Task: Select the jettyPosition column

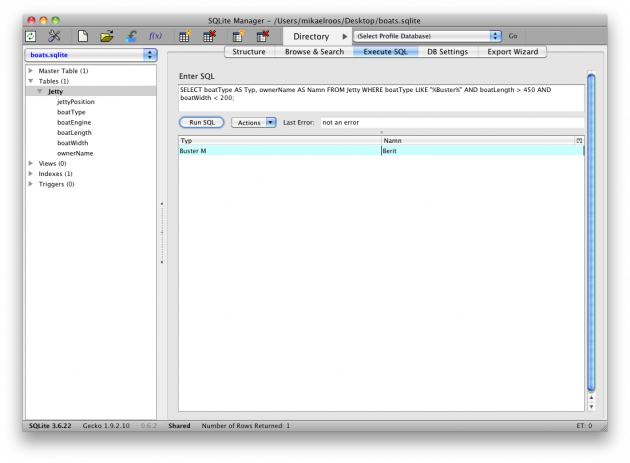Action: tap(76, 102)
